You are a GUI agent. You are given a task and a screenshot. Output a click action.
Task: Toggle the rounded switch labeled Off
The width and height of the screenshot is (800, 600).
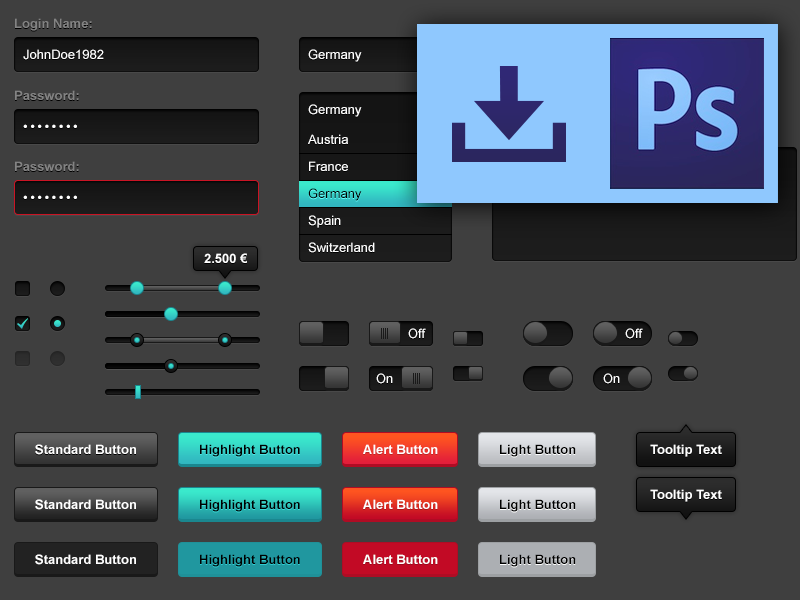[622, 334]
